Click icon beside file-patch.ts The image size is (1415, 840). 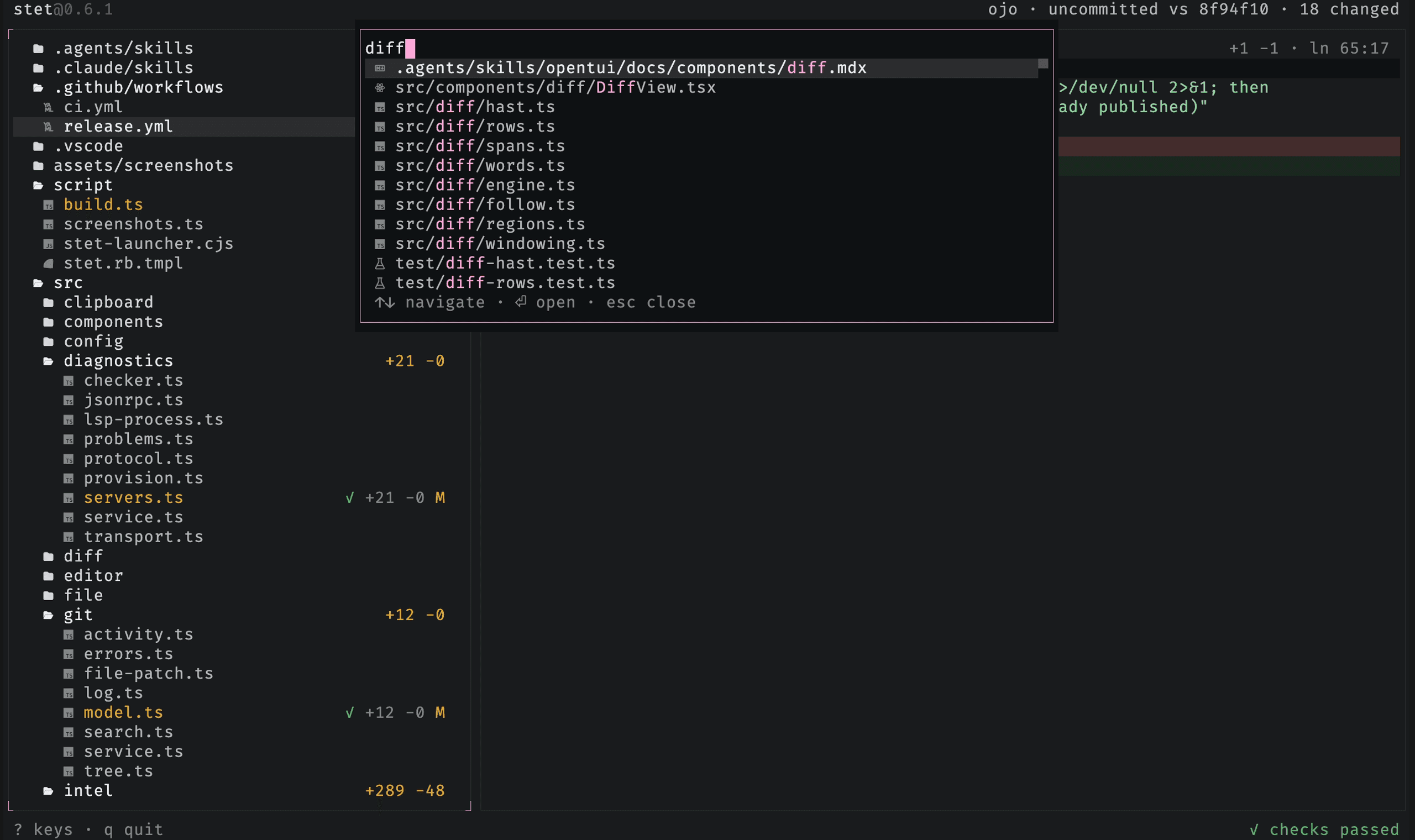tap(69, 674)
